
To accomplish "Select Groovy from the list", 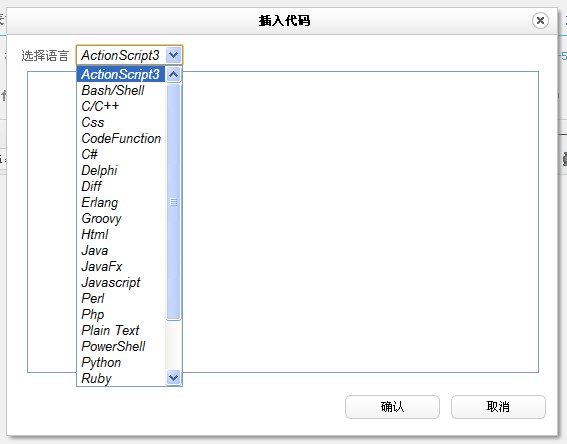I will click(121, 218).
